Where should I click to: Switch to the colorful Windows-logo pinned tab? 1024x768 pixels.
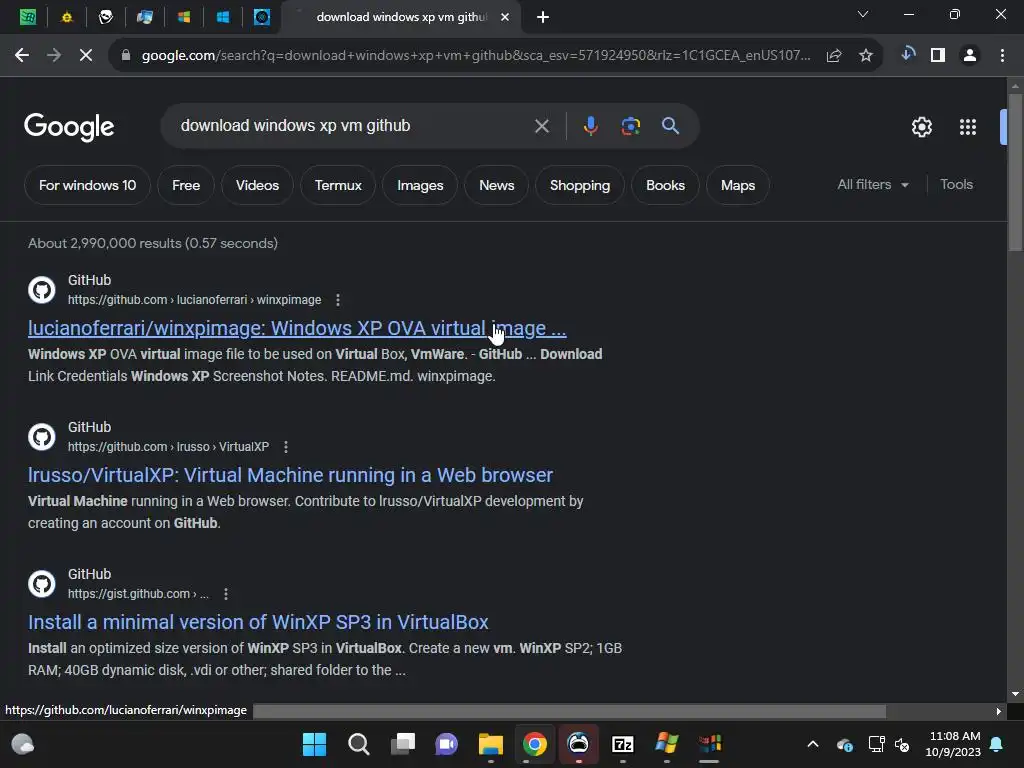[184, 17]
